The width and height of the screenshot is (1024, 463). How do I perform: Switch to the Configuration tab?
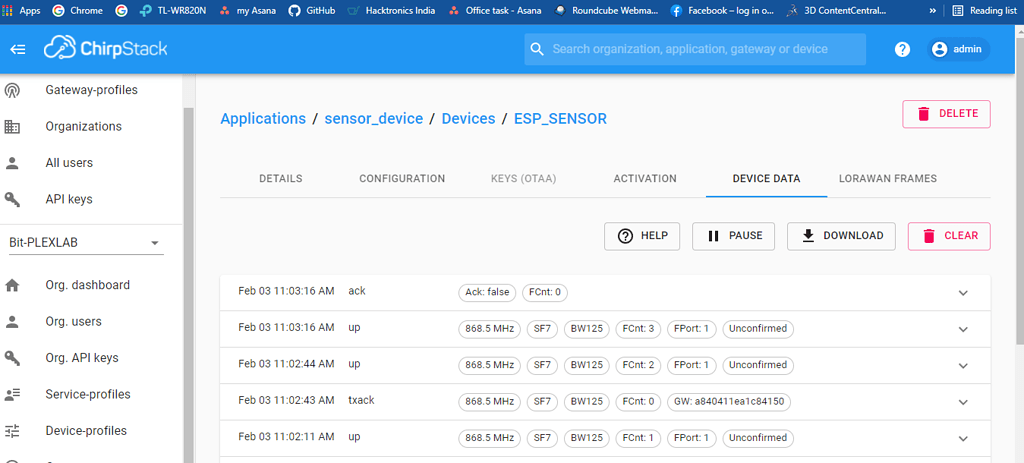[x=402, y=179]
